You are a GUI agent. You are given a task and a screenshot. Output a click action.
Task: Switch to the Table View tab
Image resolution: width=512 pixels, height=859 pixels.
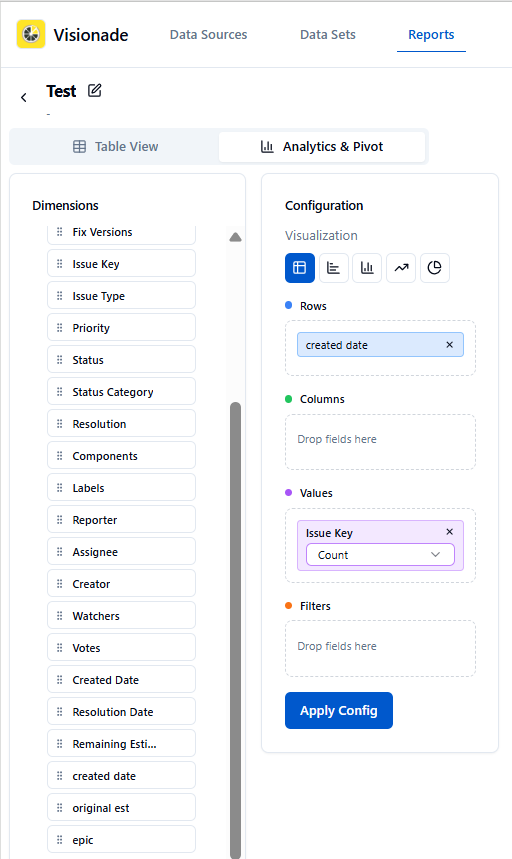(x=116, y=147)
